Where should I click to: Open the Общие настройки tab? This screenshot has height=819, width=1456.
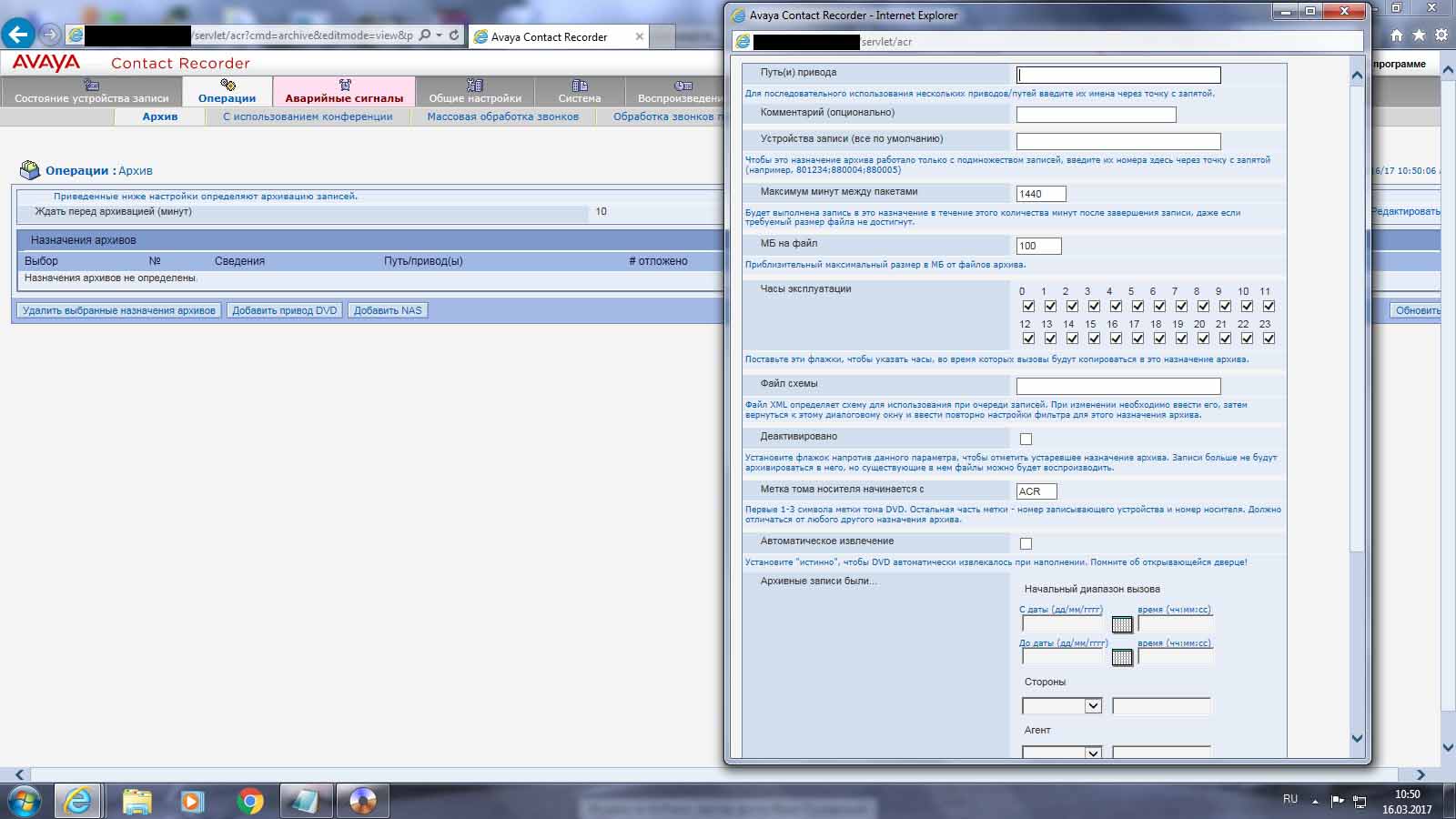475,91
